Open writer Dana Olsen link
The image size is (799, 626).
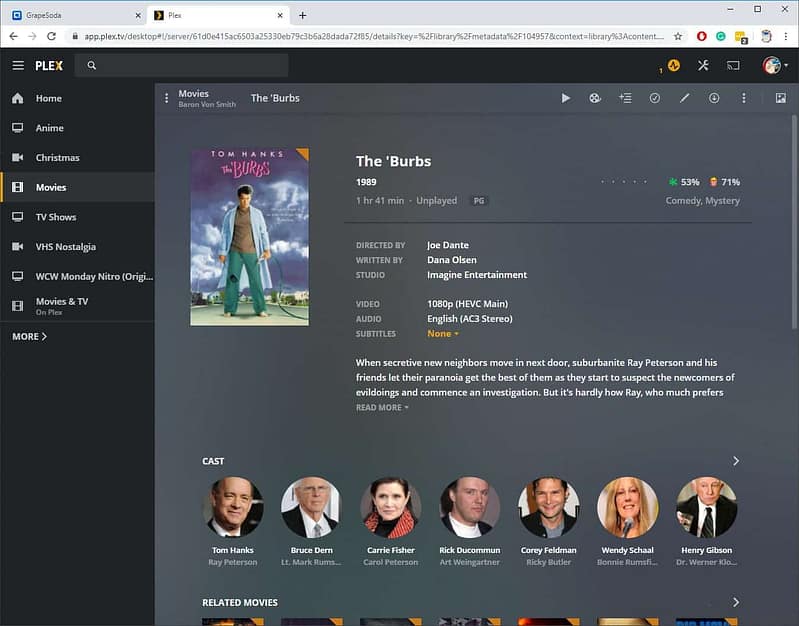point(451,260)
